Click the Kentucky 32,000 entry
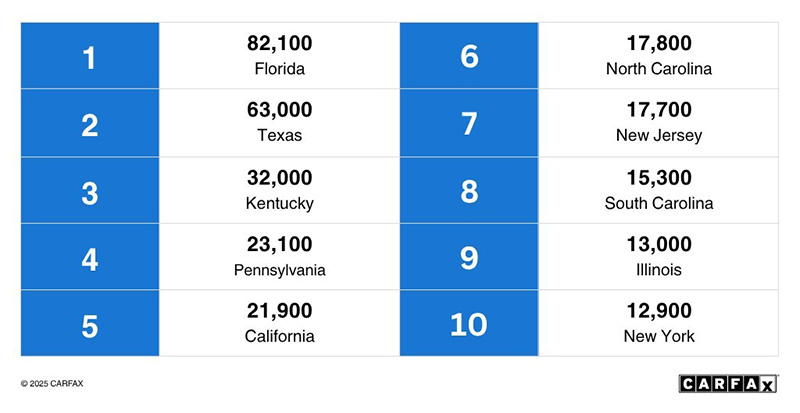 (x=280, y=190)
